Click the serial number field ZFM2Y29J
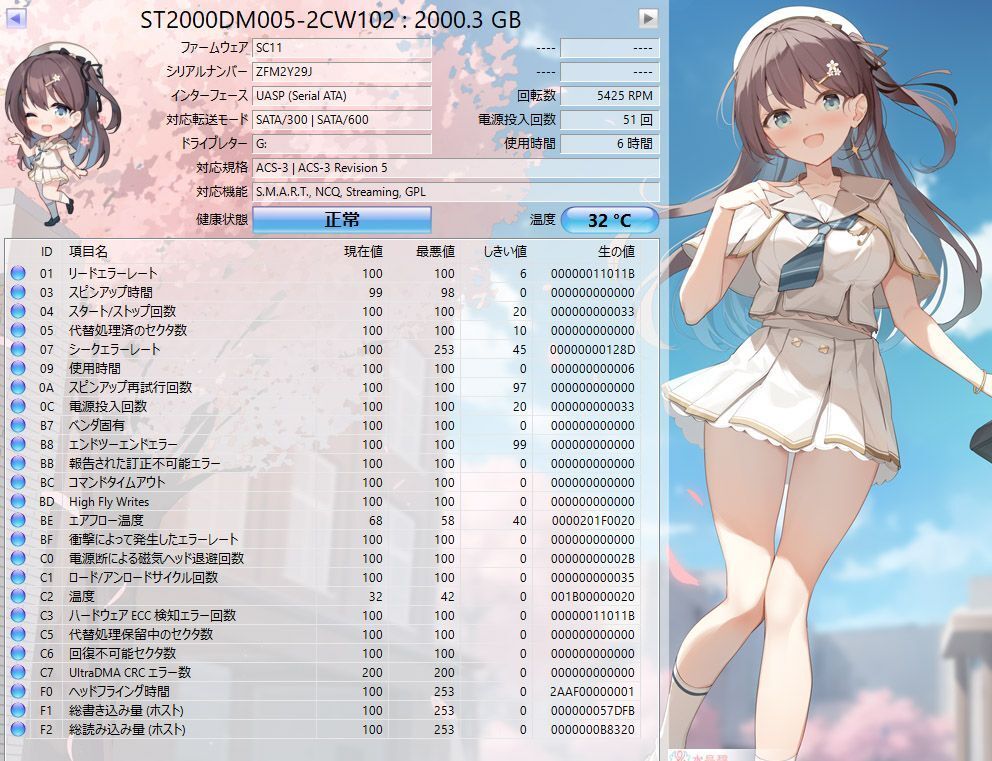 click(x=342, y=72)
